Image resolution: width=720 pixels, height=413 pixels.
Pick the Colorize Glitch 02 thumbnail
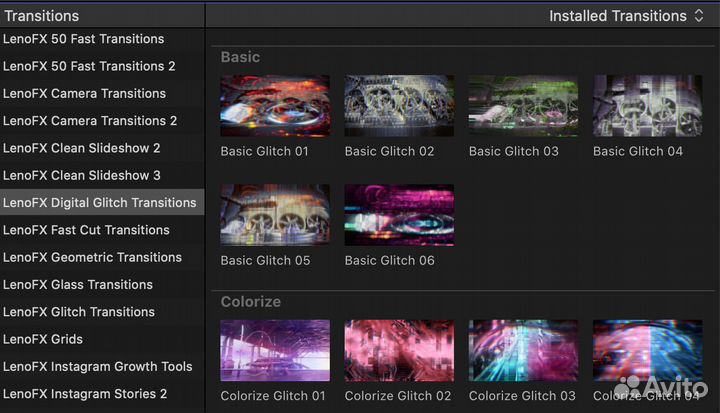tap(399, 351)
